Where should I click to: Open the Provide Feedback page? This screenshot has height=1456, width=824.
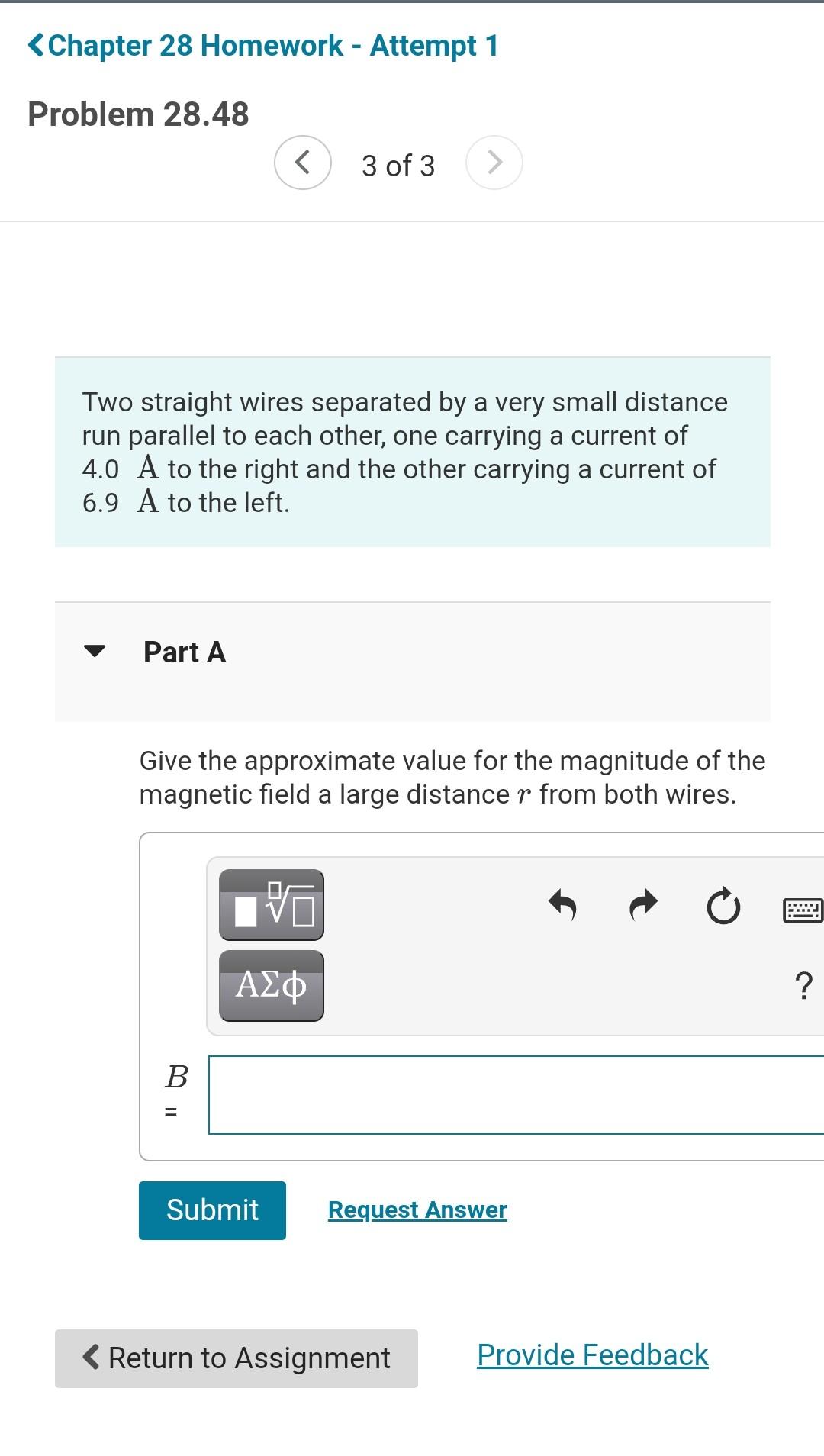point(591,1355)
